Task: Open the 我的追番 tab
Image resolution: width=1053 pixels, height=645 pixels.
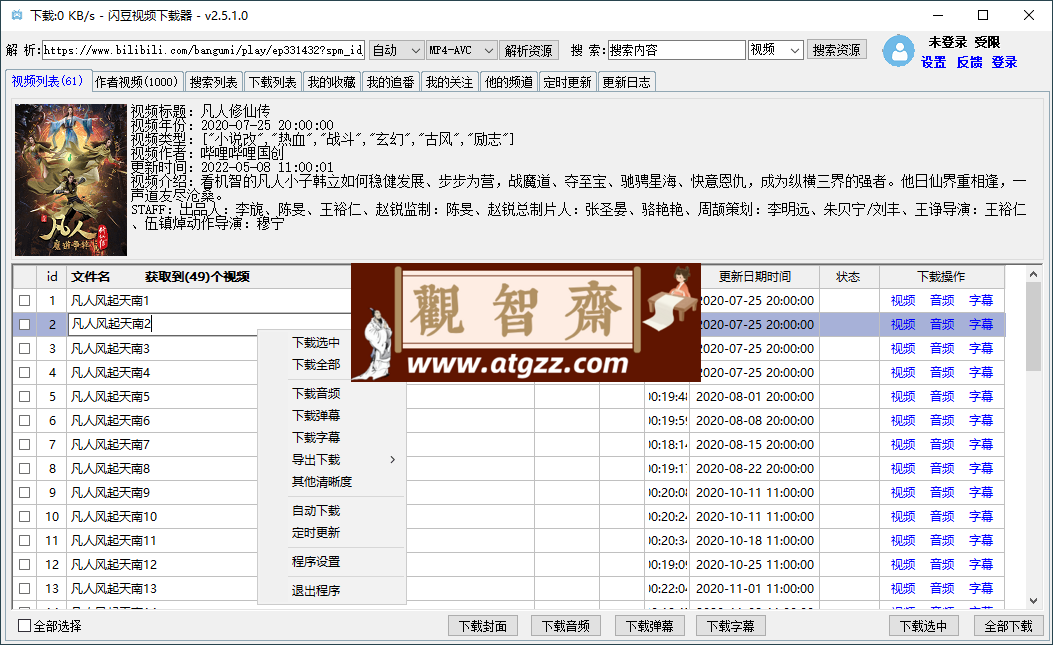Action: tap(391, 82)
